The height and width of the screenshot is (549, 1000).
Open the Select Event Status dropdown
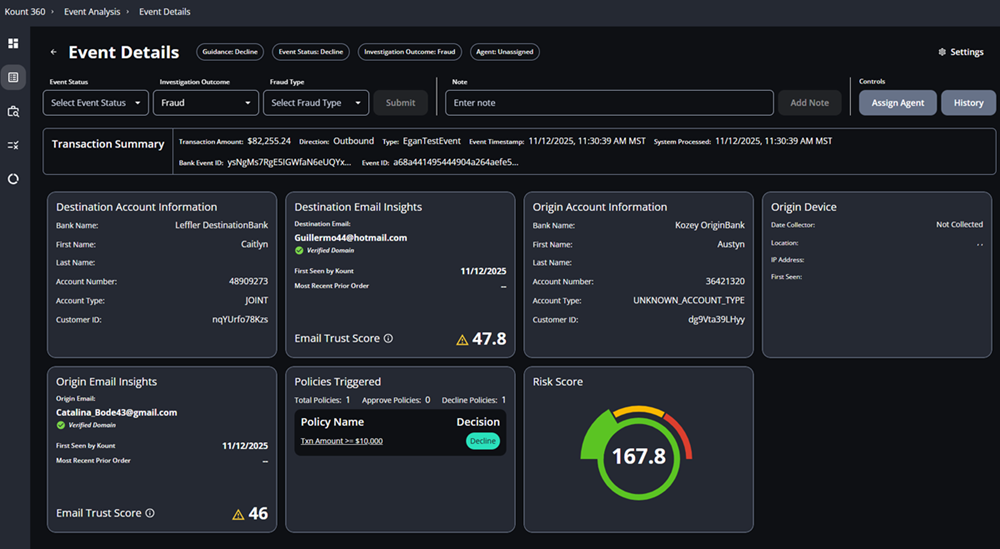[96, 103]
